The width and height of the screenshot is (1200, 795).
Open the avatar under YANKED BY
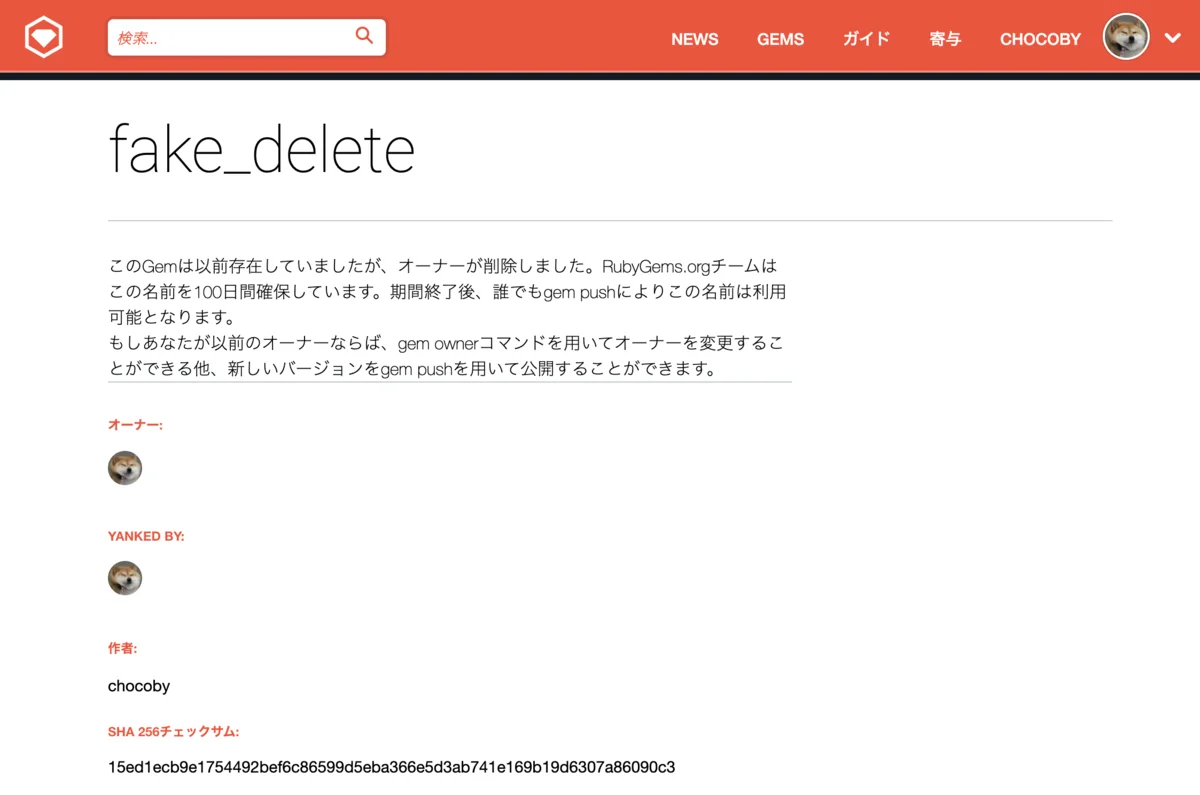point(125,578)
